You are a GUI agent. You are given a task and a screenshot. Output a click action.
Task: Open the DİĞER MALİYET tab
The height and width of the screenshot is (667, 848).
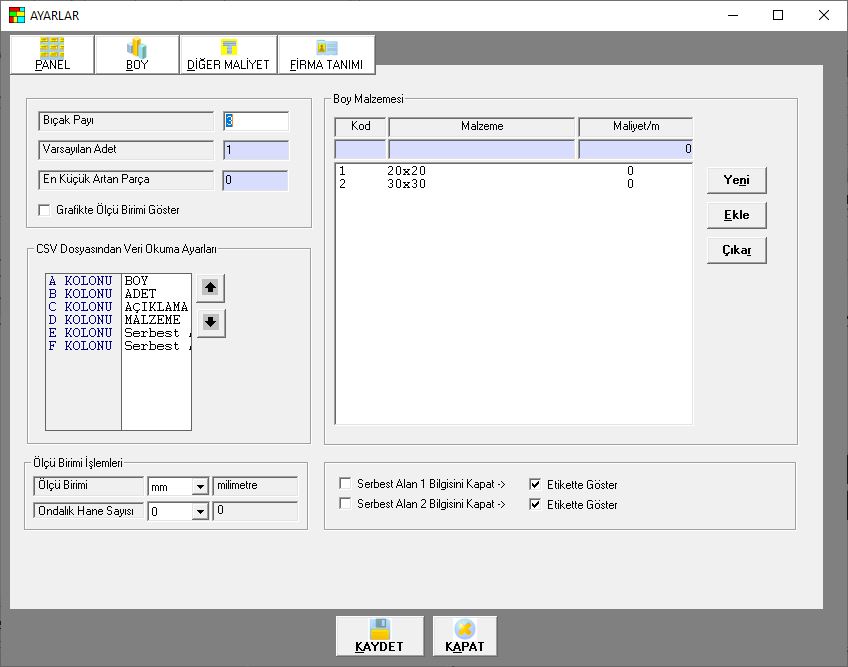click(x=228, y=54)
